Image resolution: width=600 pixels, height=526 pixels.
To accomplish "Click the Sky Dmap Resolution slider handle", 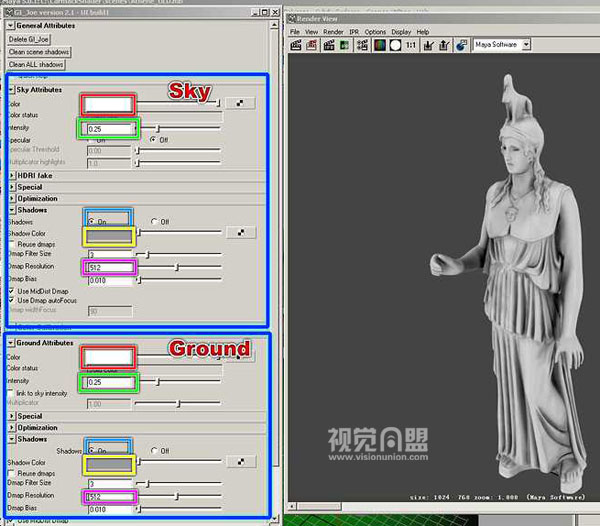I will click(177, 267).
